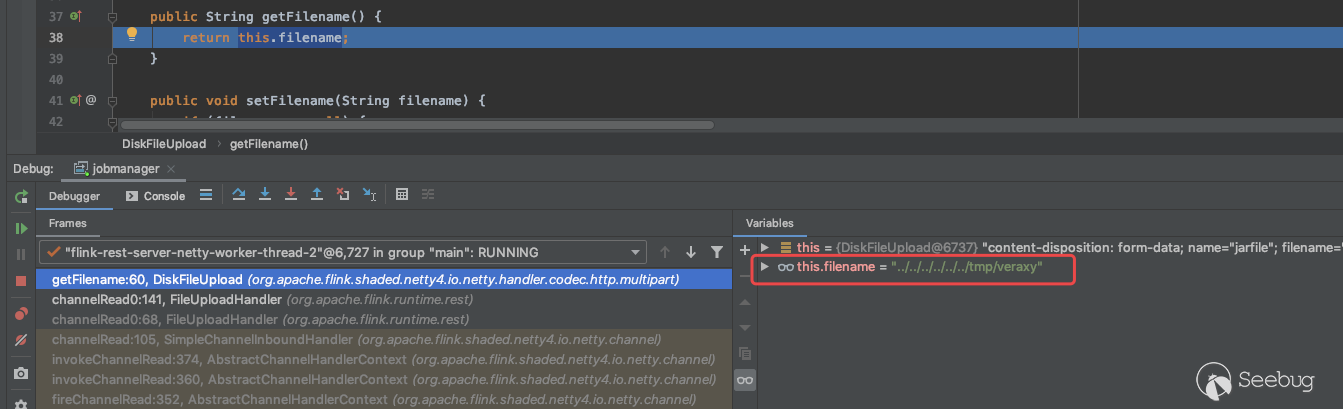This screenshot has width=1343, height=409.
Task: Open the Evaluate Expression calculator icon
Action: pyautogui.click(x=401, y=195)
